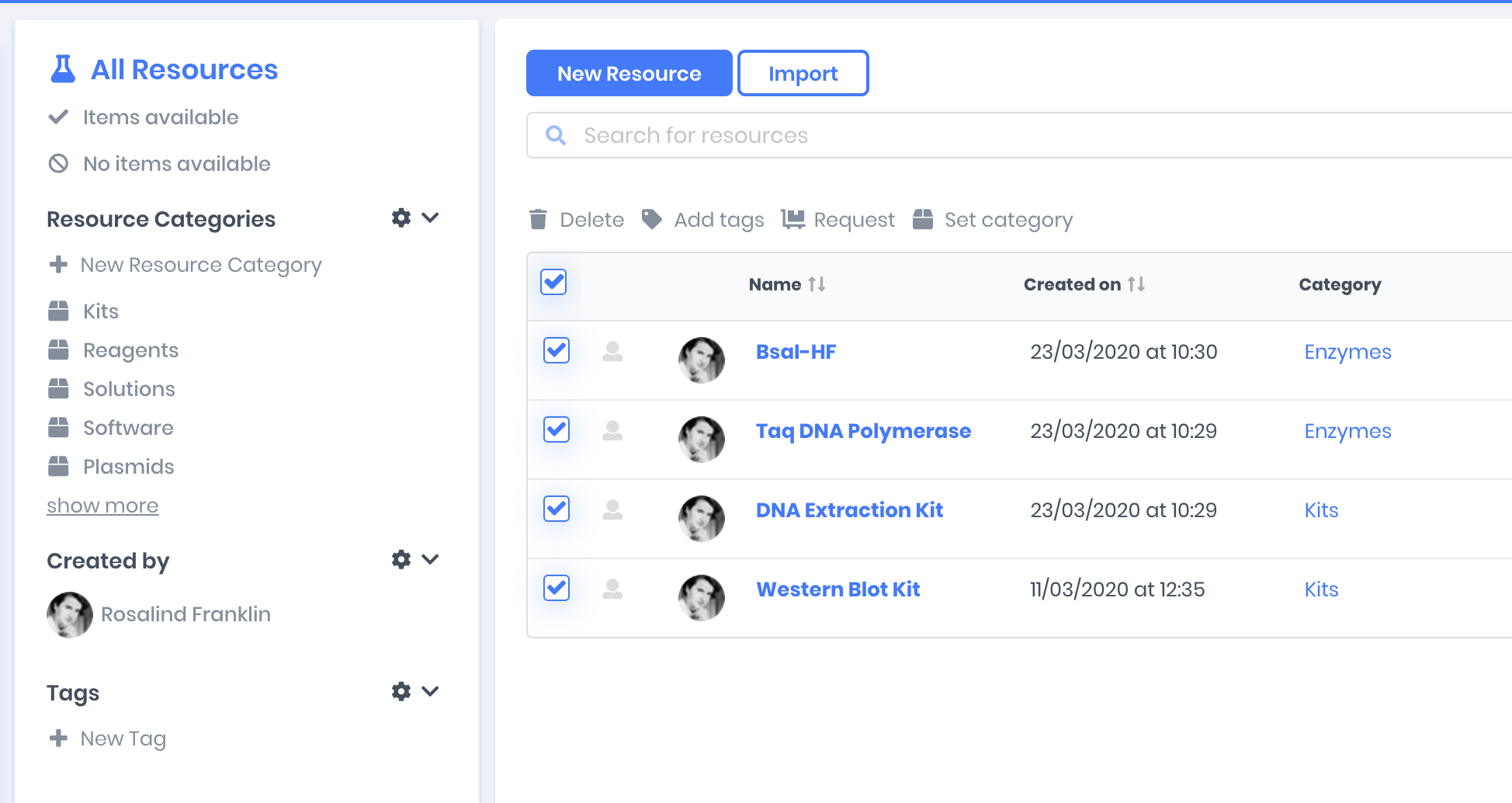Sort by Created on using arrows icon
This screenshot has width=1512, height=803.
click(x=1136, y=284)
